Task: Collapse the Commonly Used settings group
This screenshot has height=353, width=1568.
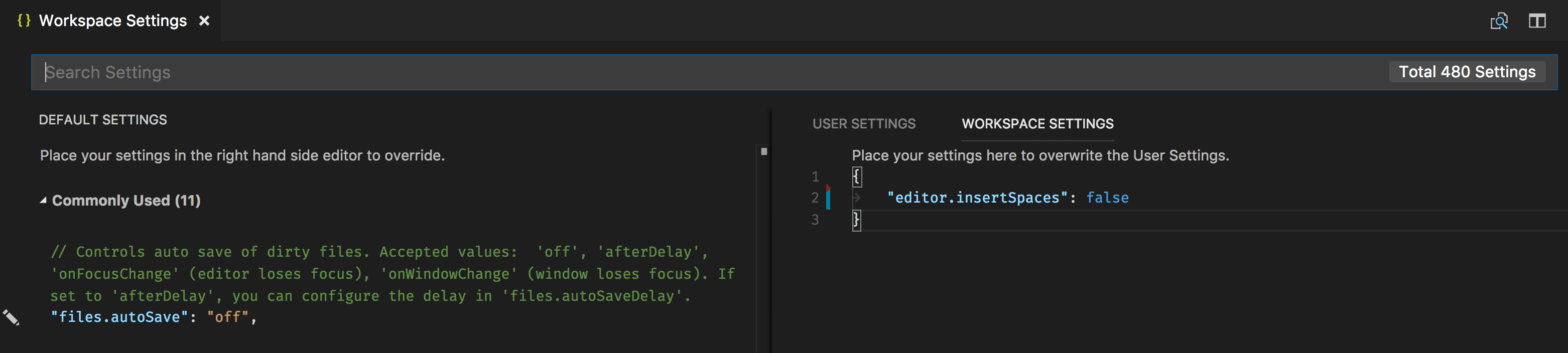Action: (43, 201)
